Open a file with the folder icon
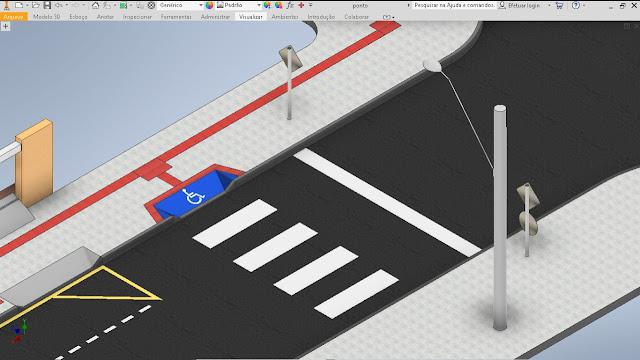 pyautogui.click(x=36, y=5)
